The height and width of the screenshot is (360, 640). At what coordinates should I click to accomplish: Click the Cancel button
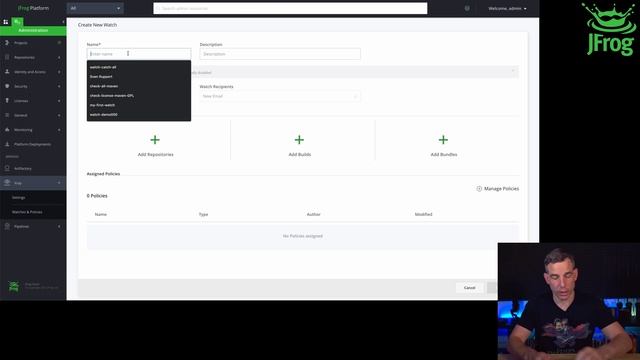[x=469, y=288]
